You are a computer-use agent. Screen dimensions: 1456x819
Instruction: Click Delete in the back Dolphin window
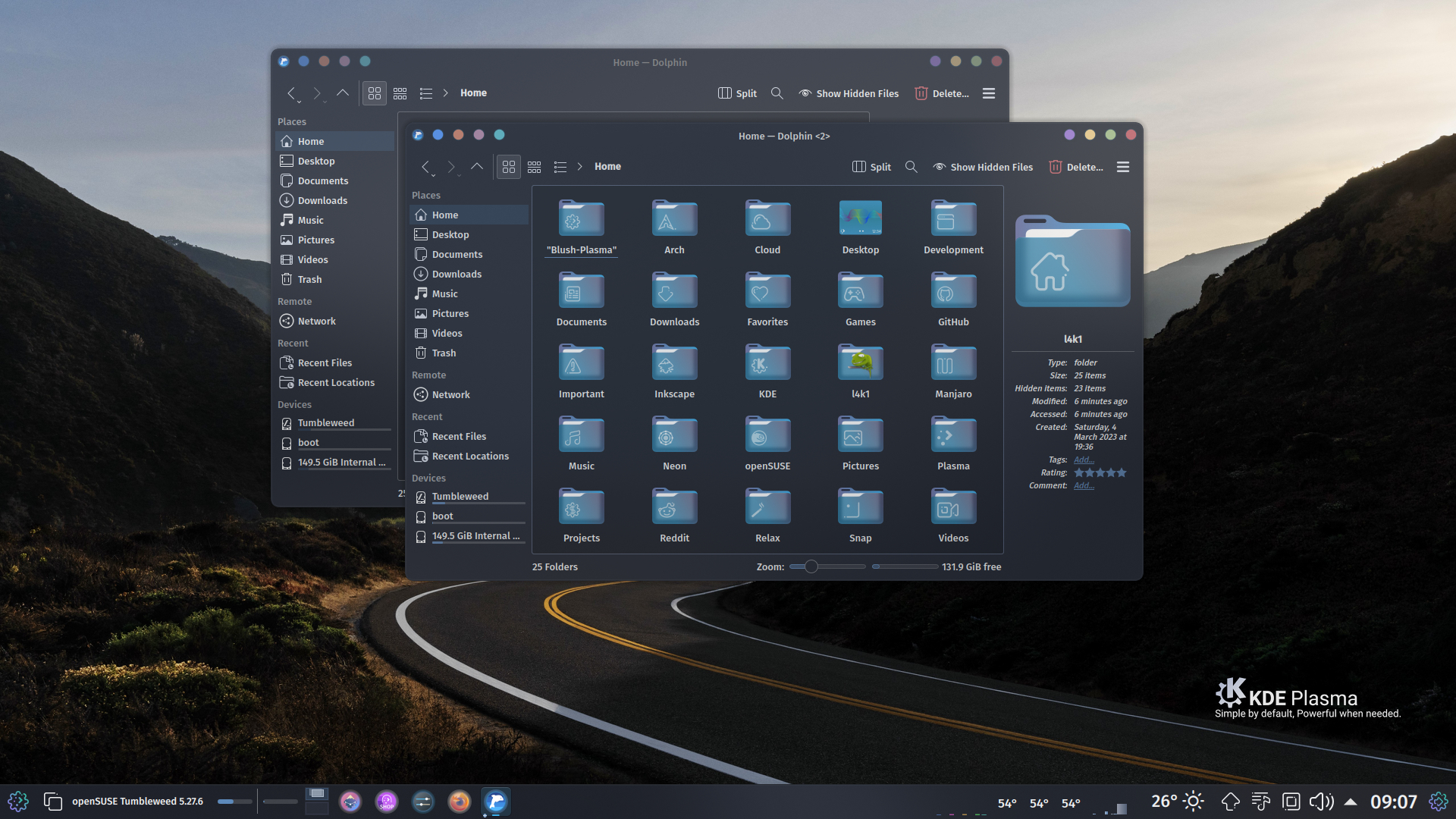click(x=942, y=93)
